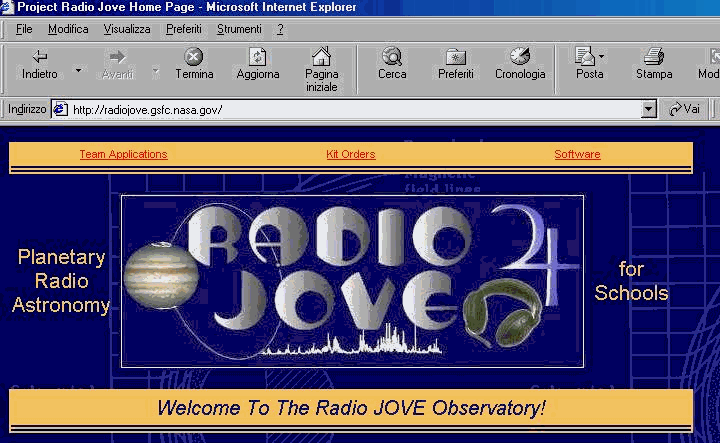Follow the Kit Orders link
This screenshot has height=443, width=720.
[350, 154]
